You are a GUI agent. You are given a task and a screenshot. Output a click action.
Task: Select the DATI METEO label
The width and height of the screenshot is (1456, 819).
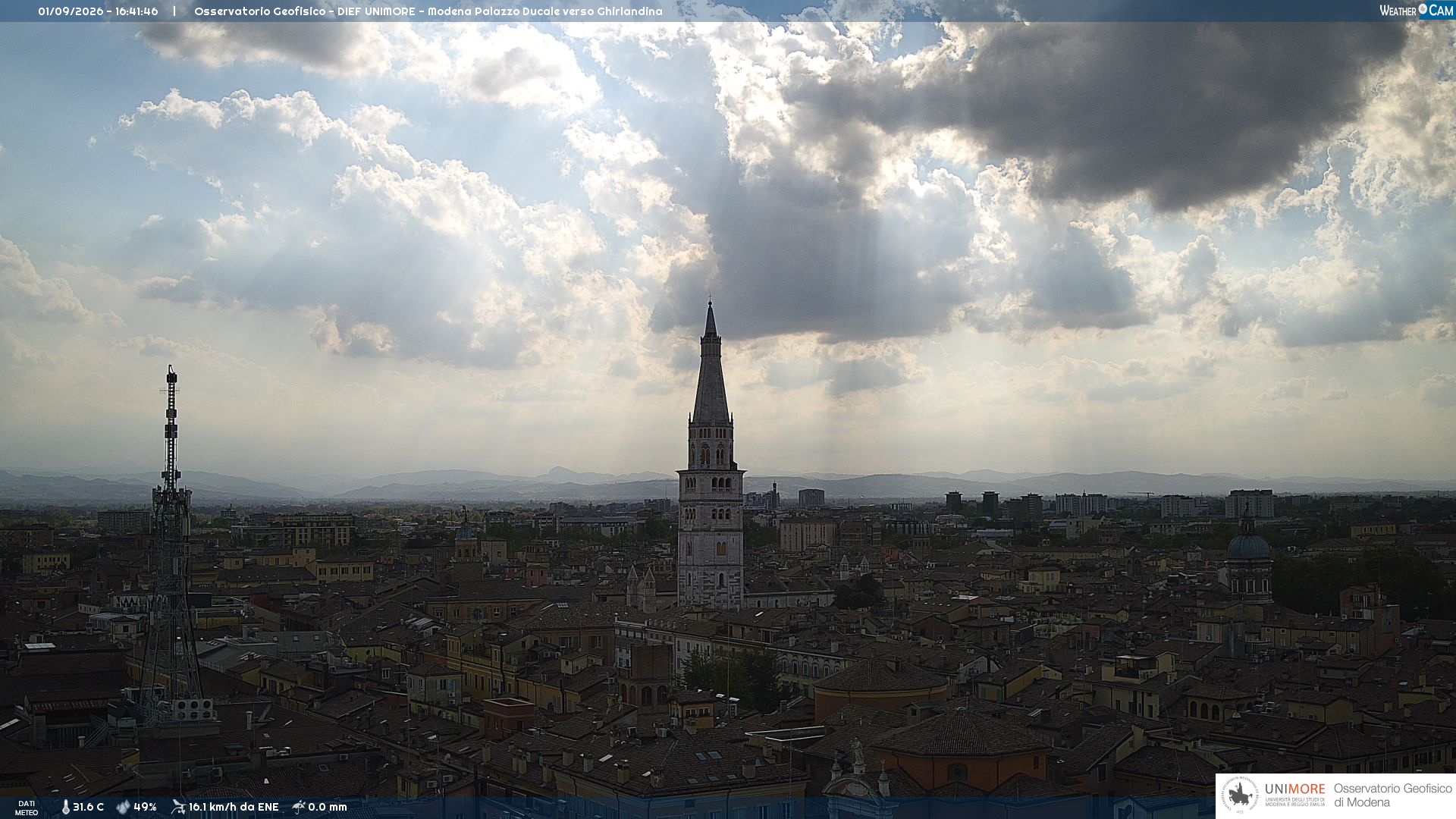tap(27, 808)
